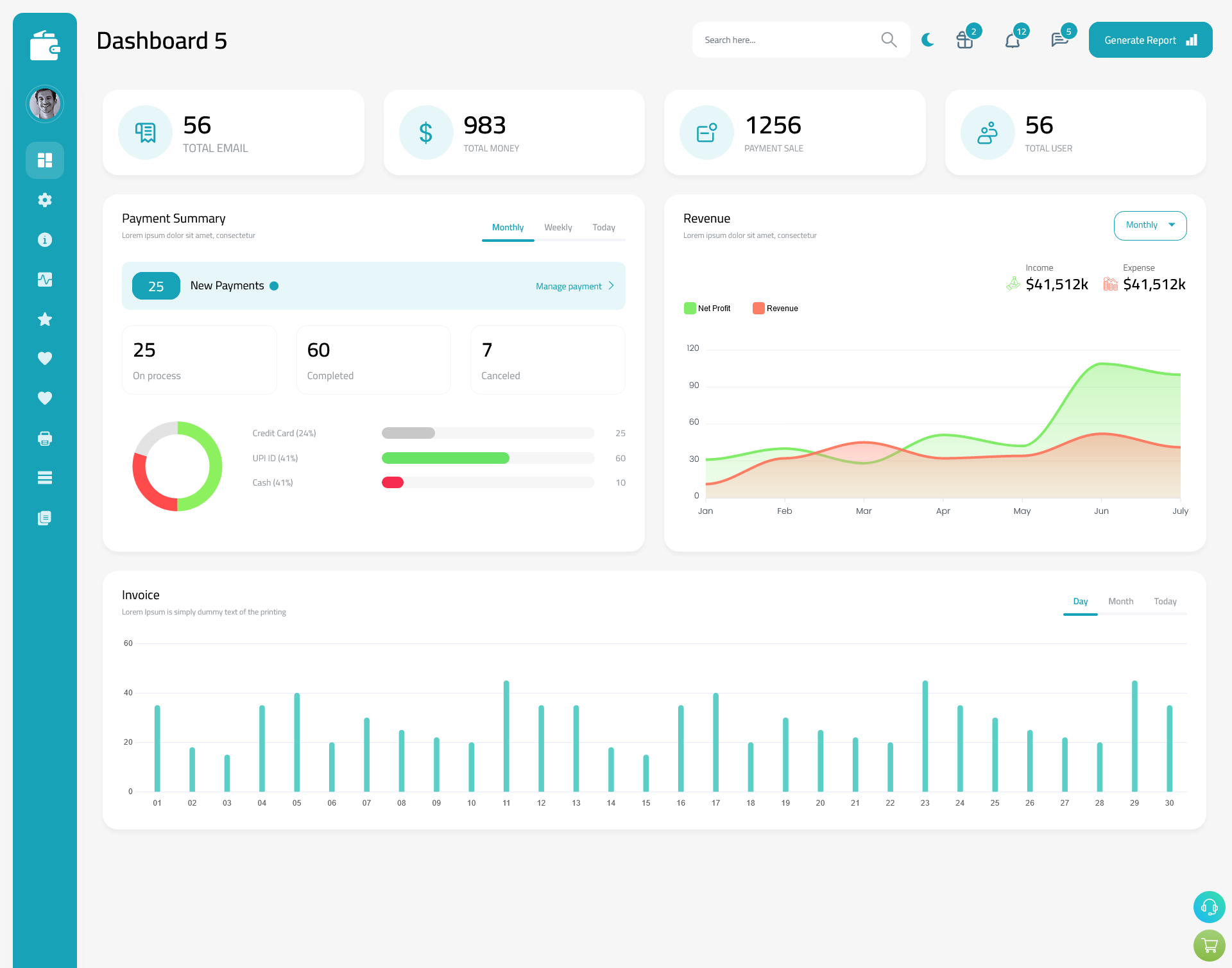Switch to Weekly tab in Payment Summary
Screen dimensions: 1232x968
coord(557,227)
